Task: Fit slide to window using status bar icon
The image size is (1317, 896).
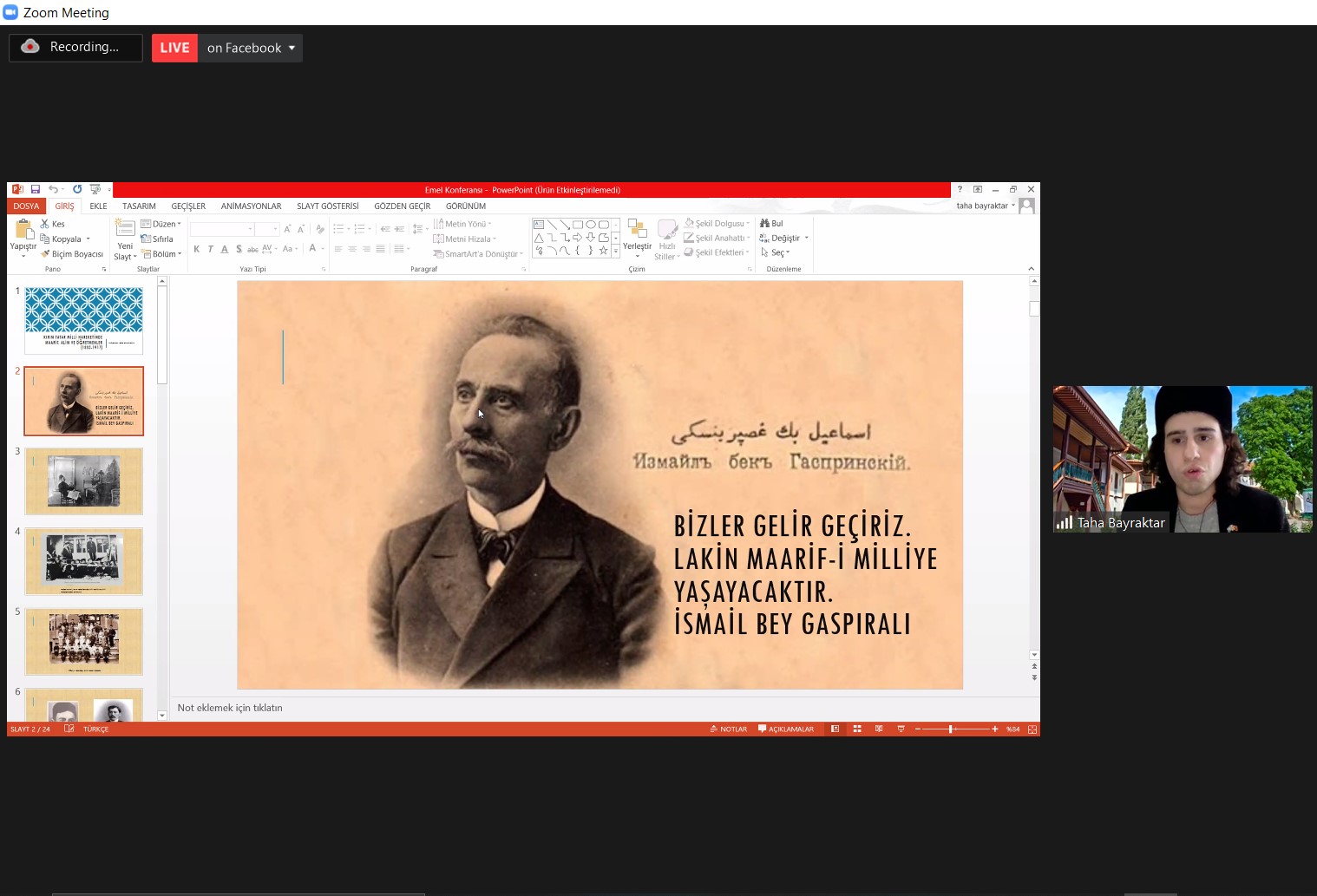Action: click(x=1032, y=729)
